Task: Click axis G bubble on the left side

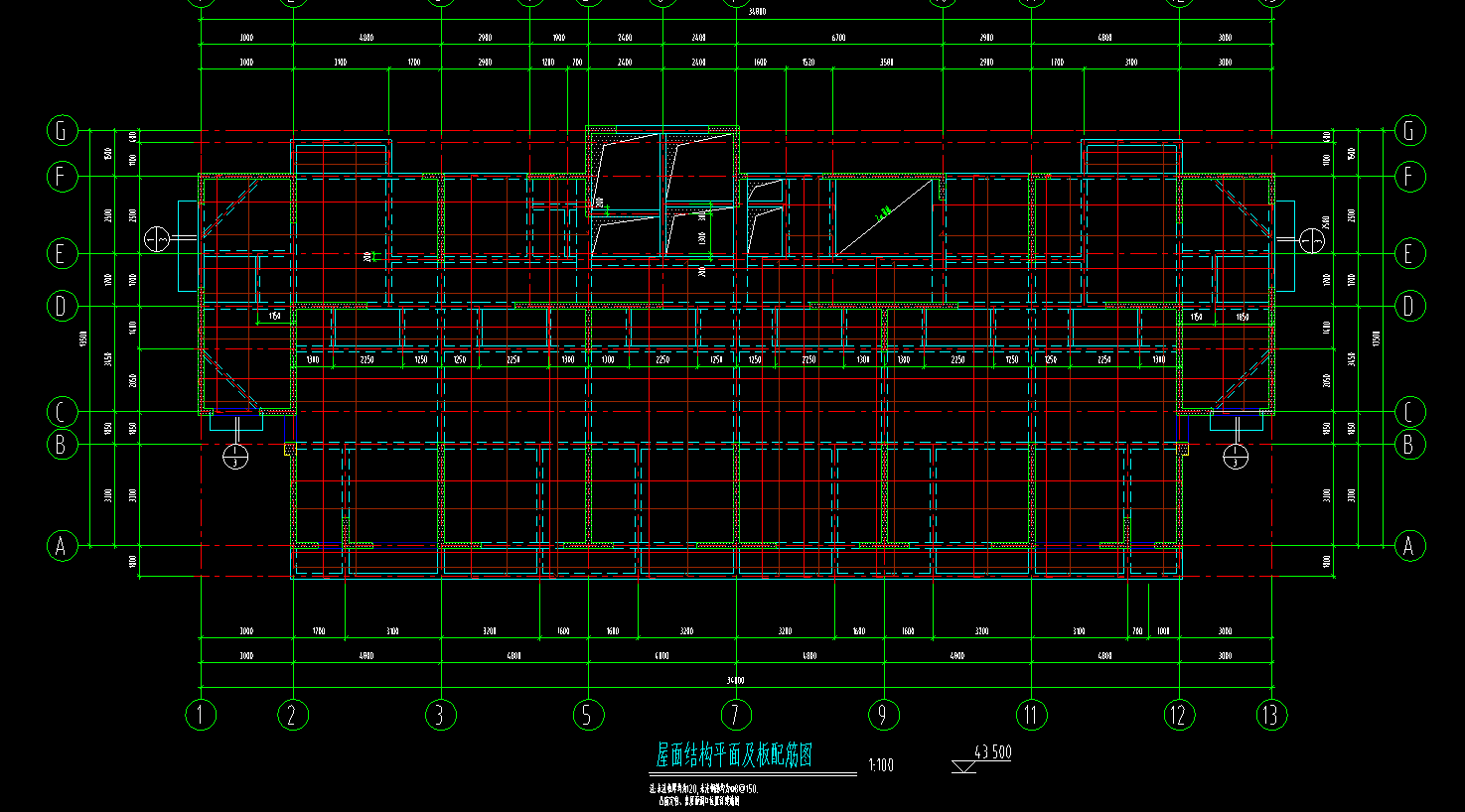Action: 62,130
